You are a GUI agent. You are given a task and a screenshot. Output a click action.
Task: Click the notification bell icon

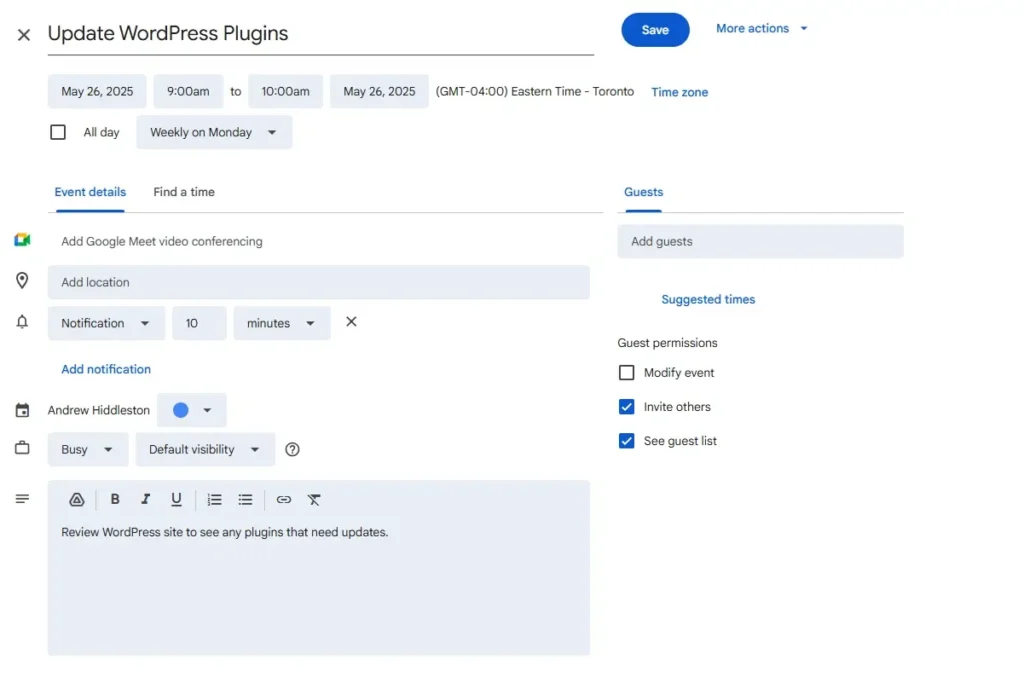coord(22,322)
